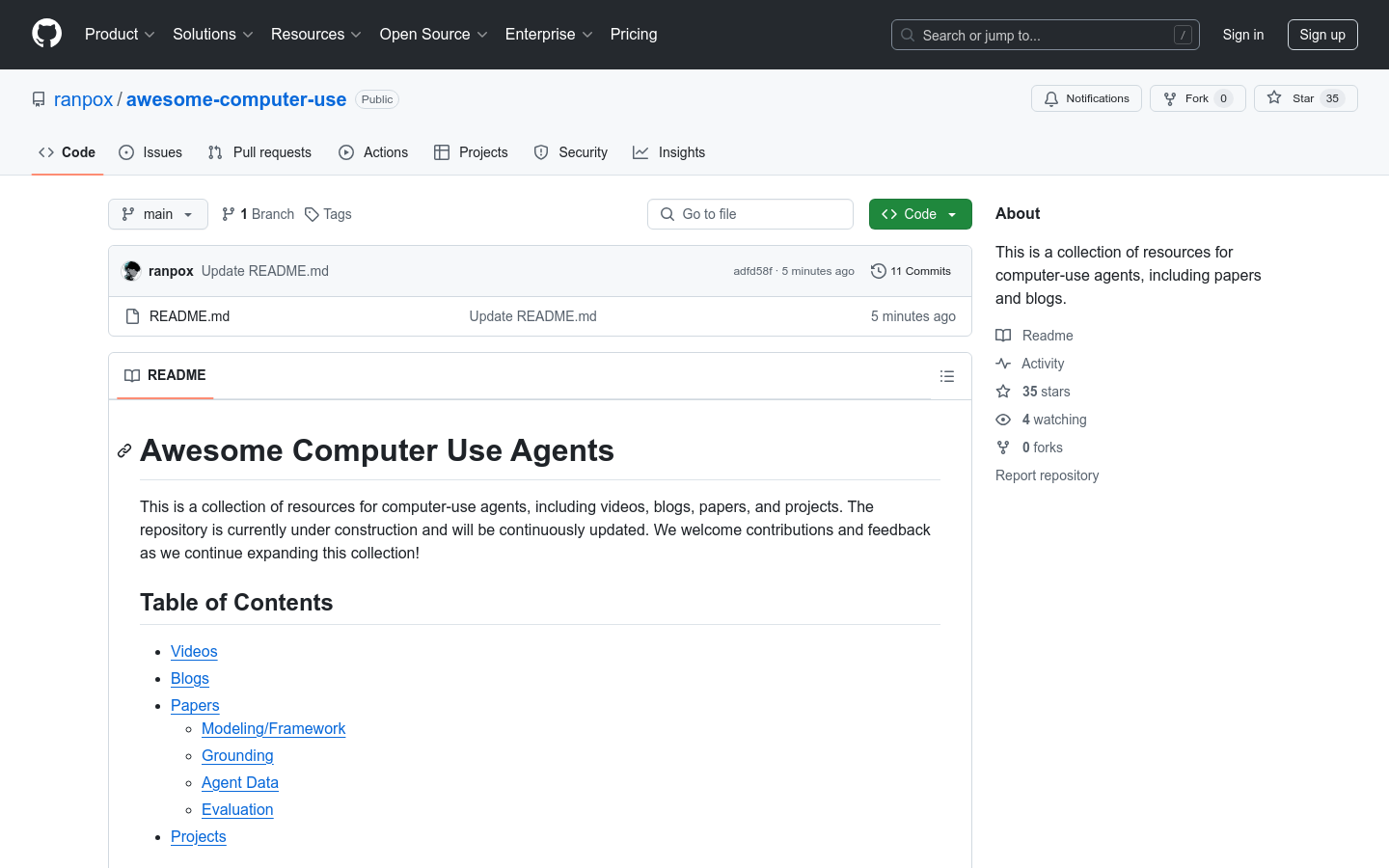Open the Product dropdown menu

(x=120, y=34)
